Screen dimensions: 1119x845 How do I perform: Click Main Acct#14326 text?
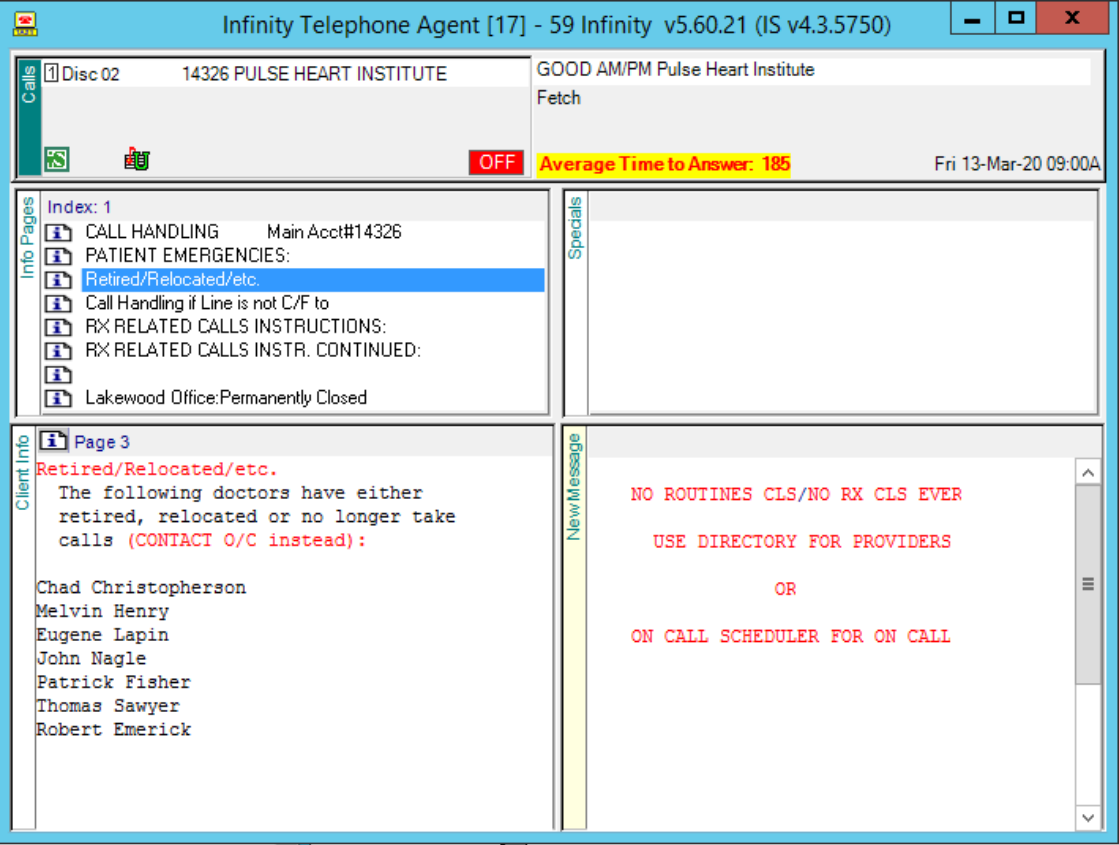(x=334, y=232)
